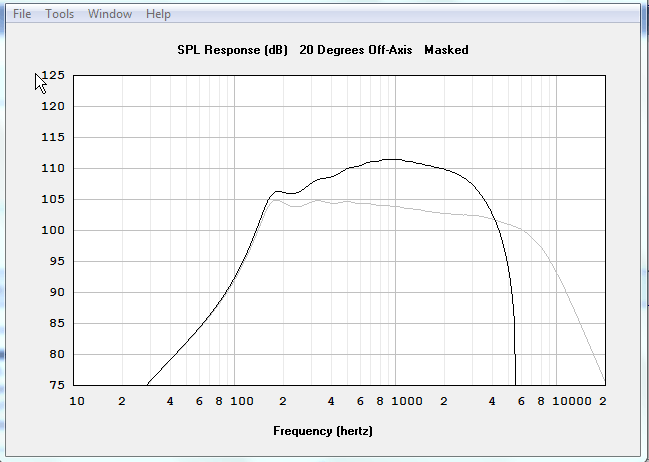Screen dimensions: 649x462
Task: Click the 90 value on the dB axis
Action: point(57,293)
